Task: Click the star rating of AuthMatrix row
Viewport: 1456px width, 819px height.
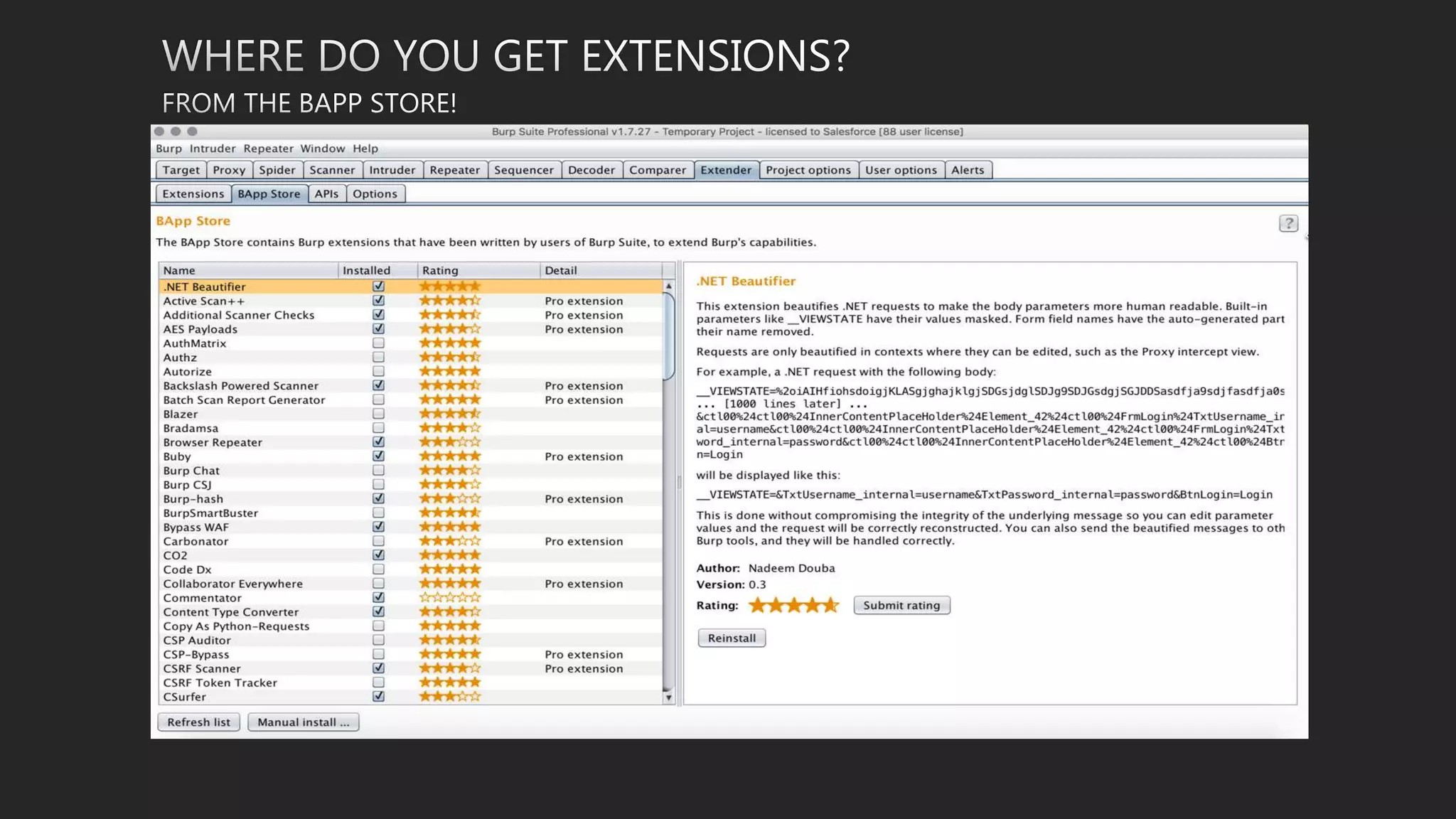Action: coord(450,343)
